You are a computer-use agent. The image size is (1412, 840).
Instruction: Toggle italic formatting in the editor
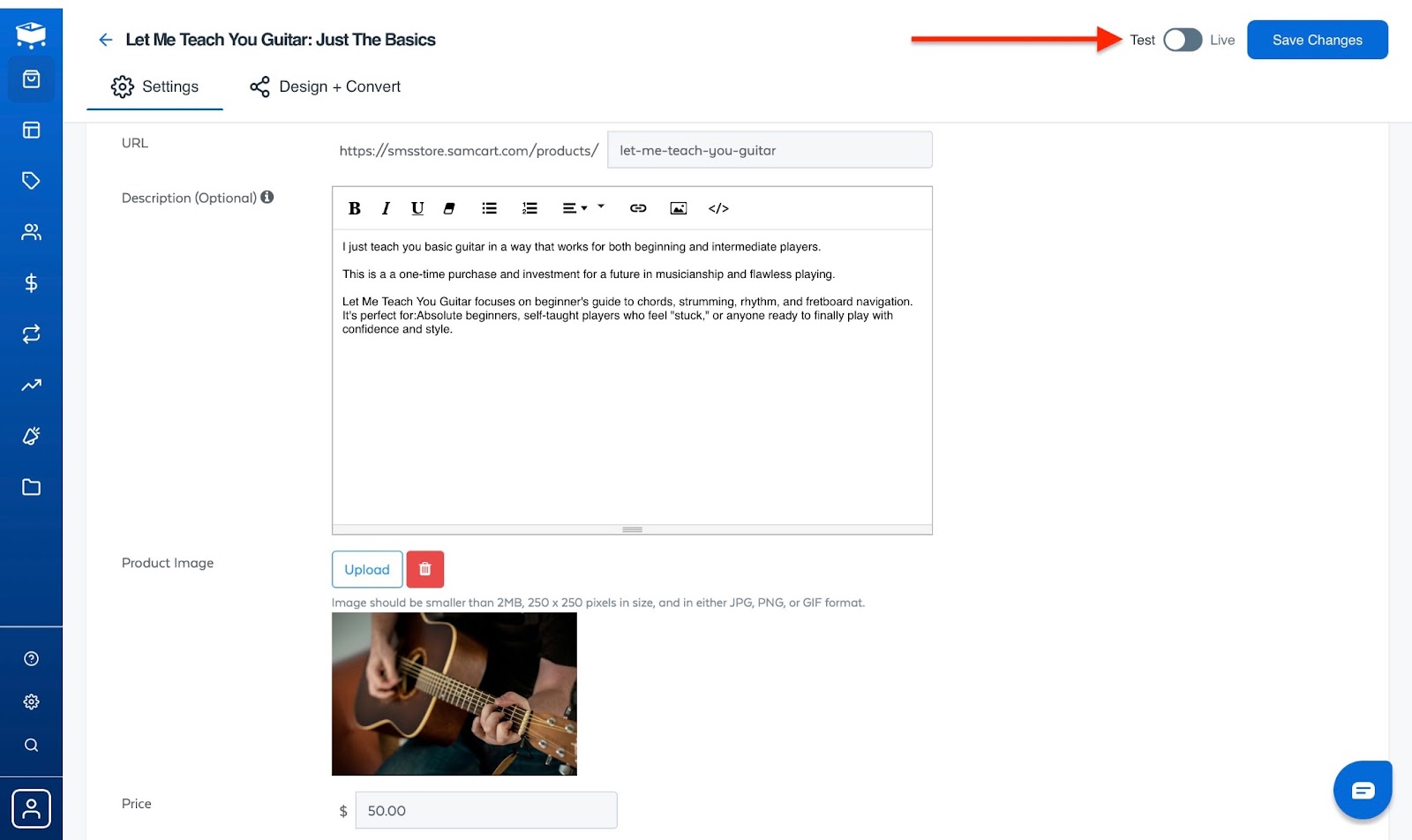coord(386,208)
